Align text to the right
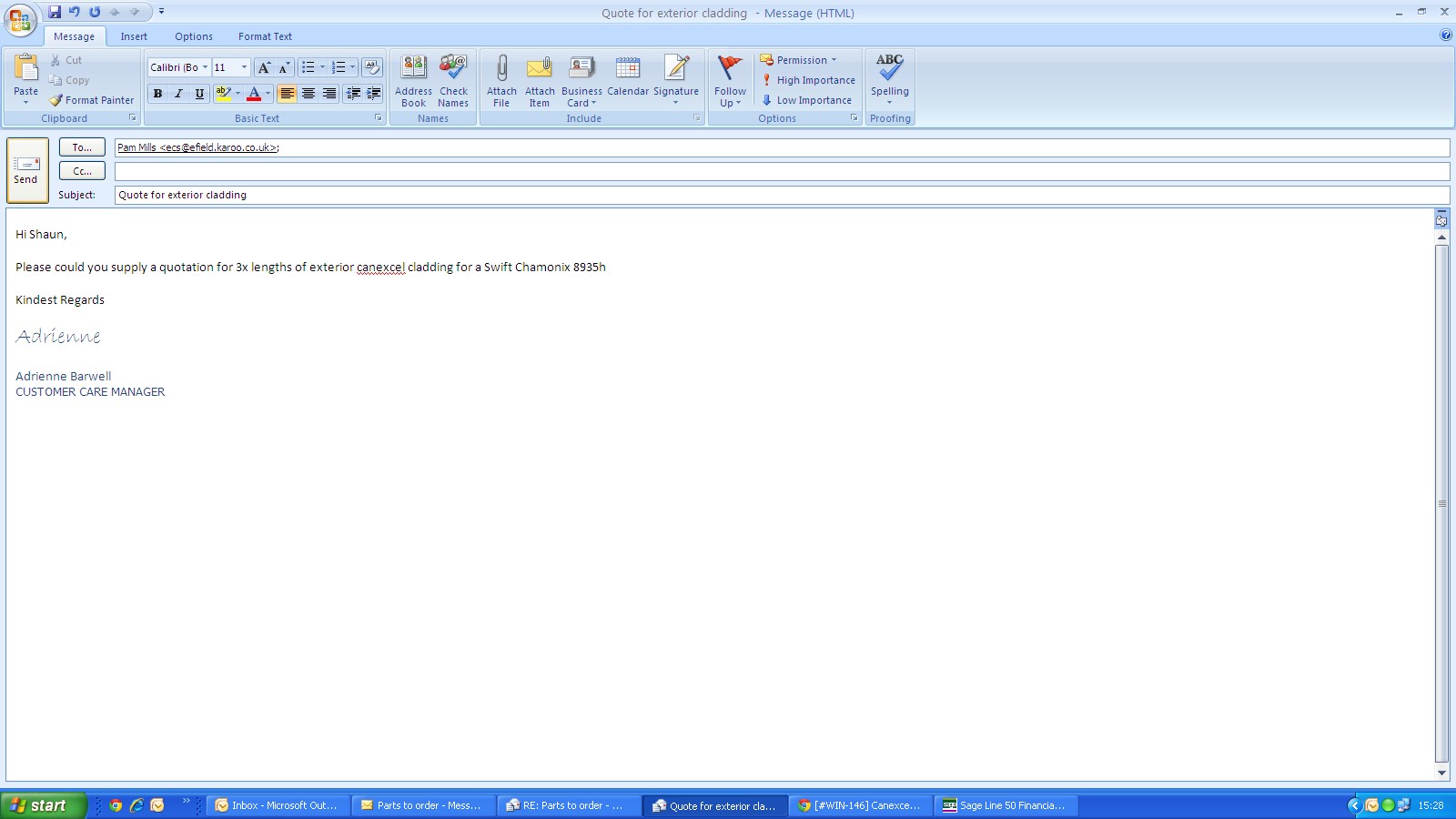This screenshot has width=1456, height=819. (329, 94)
